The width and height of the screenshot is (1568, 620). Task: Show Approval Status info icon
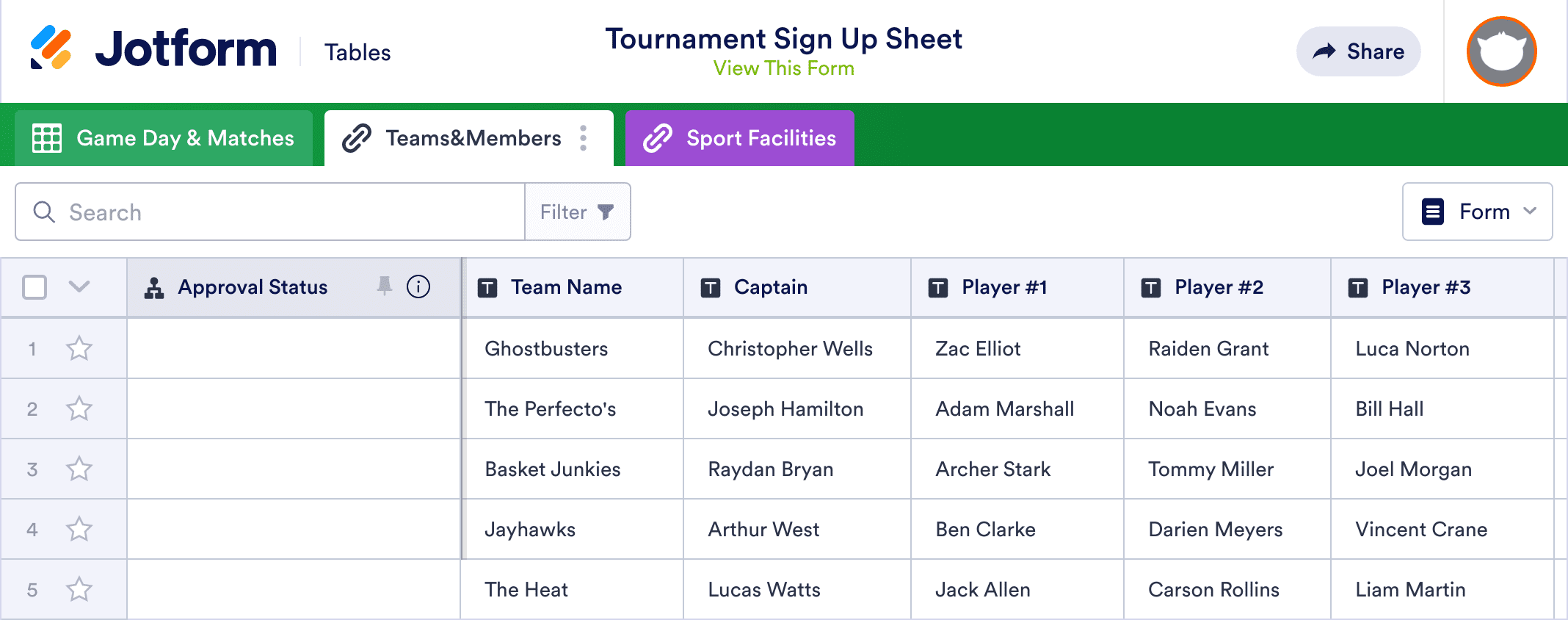point(418,286)
